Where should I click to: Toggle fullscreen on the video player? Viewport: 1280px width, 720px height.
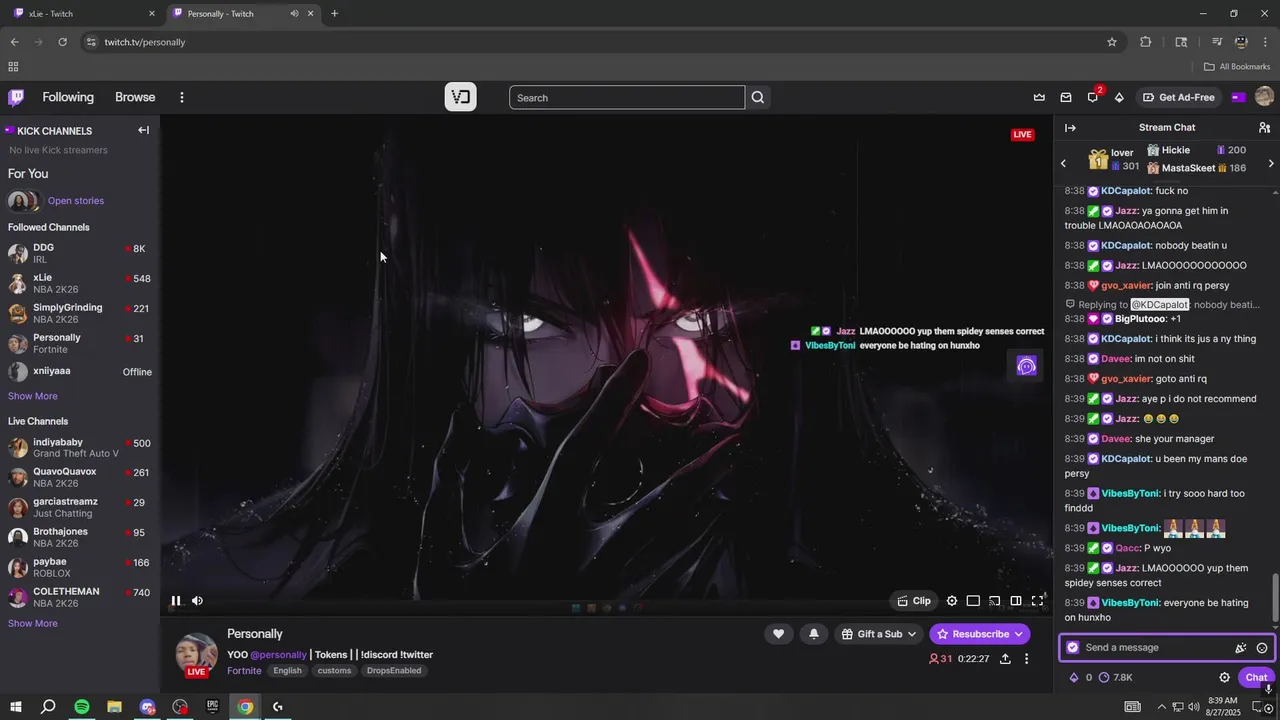pyautogui.click(x=1038, y=601)
